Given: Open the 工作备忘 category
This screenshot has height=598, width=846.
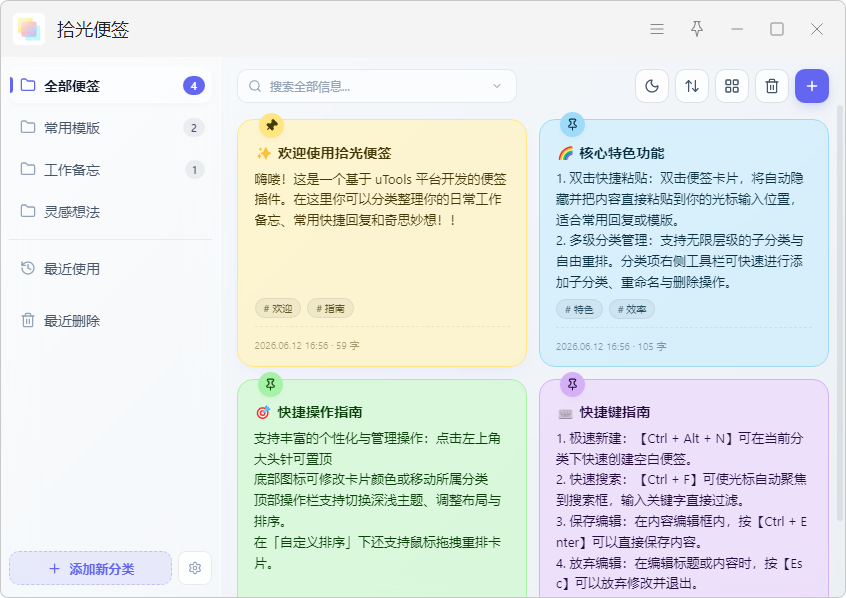Looking at the screenshot, I should point(111,170).
